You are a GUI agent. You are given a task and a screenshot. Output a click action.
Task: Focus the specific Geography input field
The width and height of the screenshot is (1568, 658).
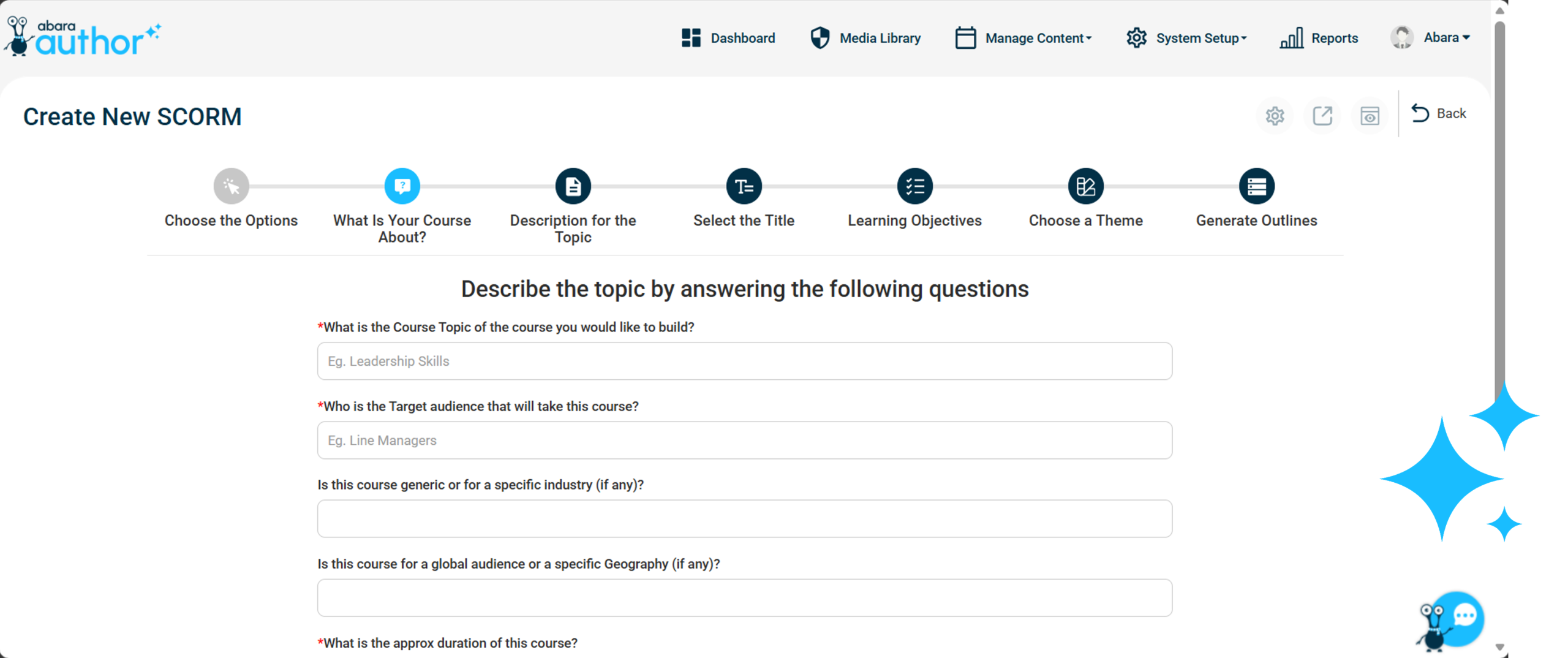pyautogui.click(x=744, y=597)
